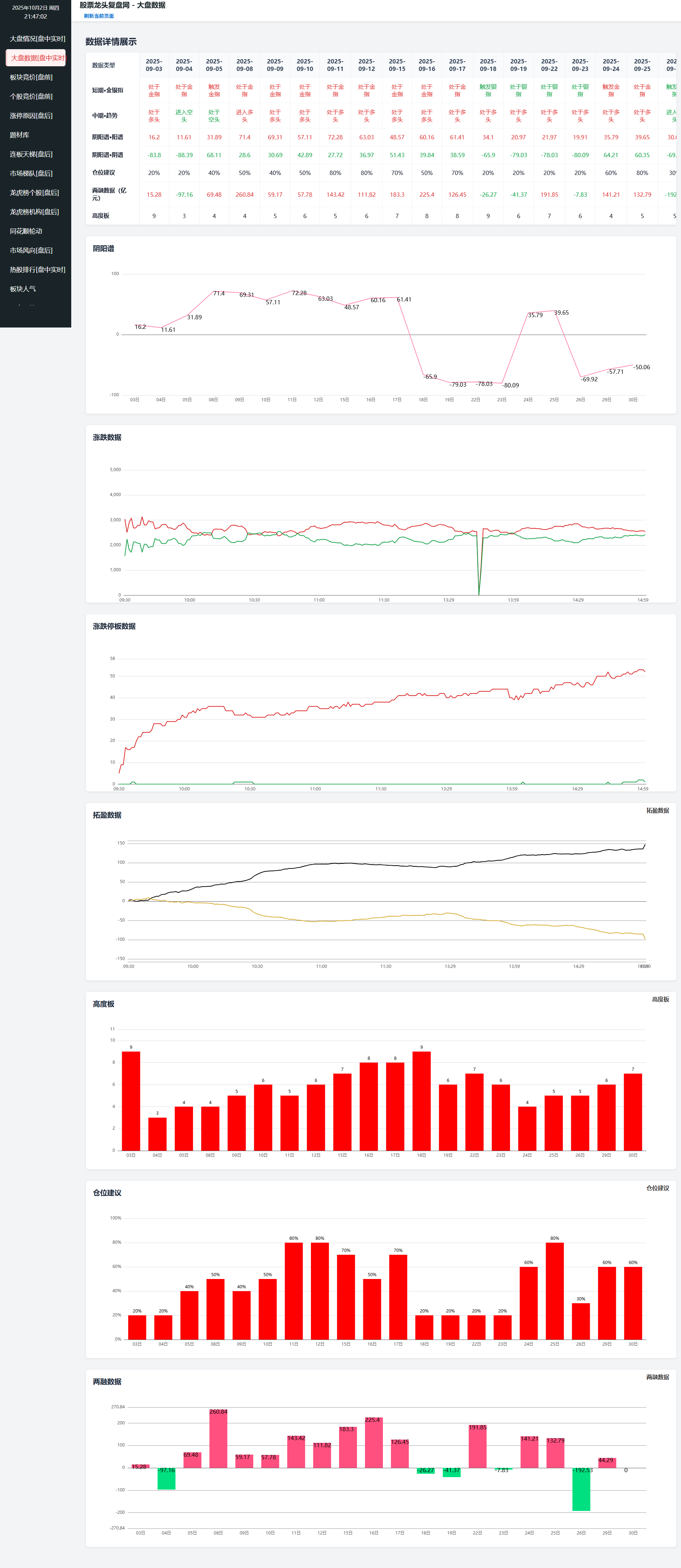Click the 18日 bar in 高度板 chart
This screenshot has width=681, height=1568.
421,1100
